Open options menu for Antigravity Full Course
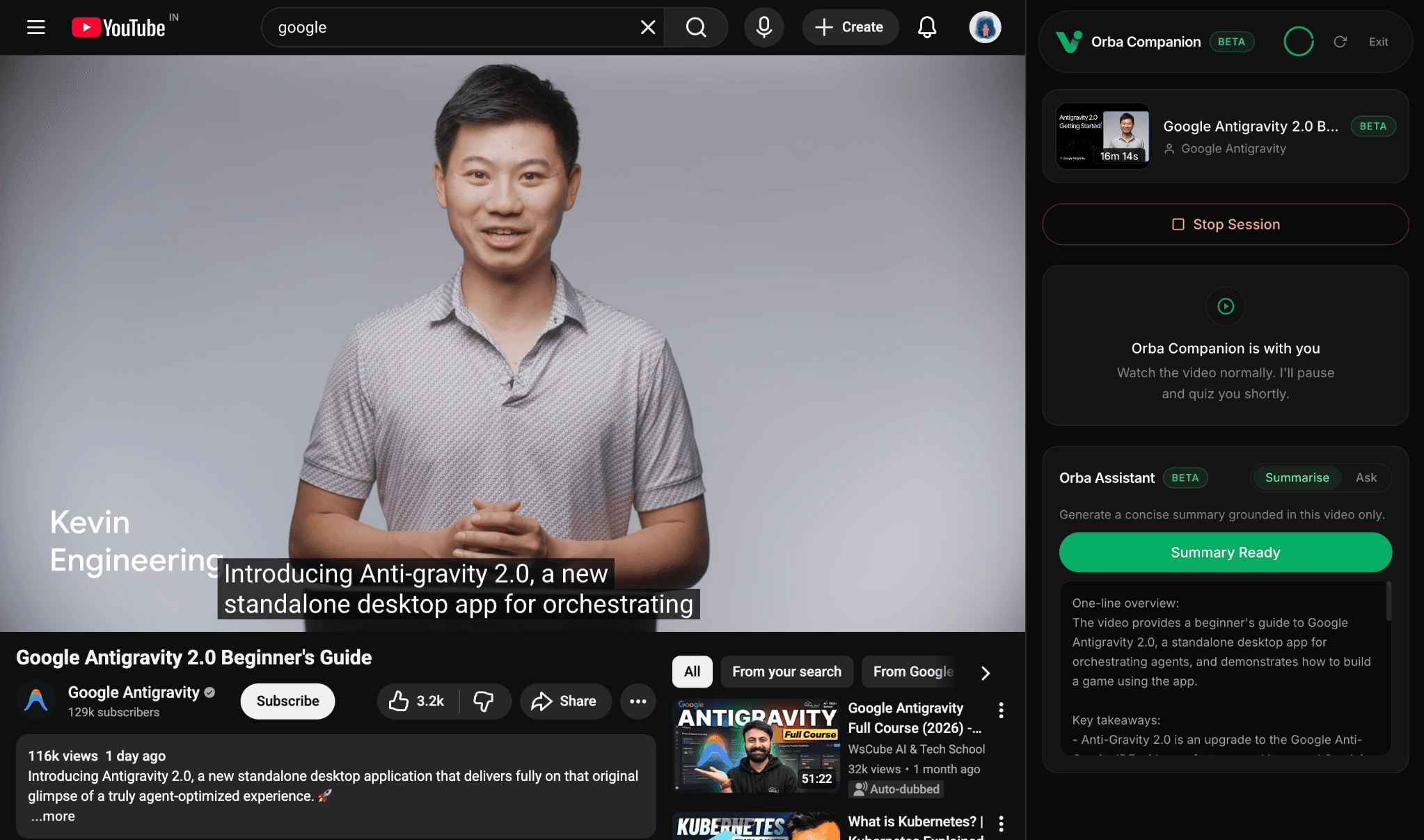1424x840 pixels. click(x=1001, y=710)
